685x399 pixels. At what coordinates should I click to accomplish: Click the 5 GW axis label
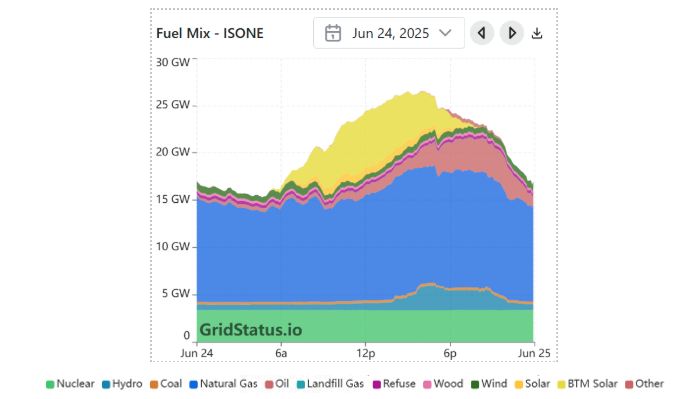(x=176, y=294)
